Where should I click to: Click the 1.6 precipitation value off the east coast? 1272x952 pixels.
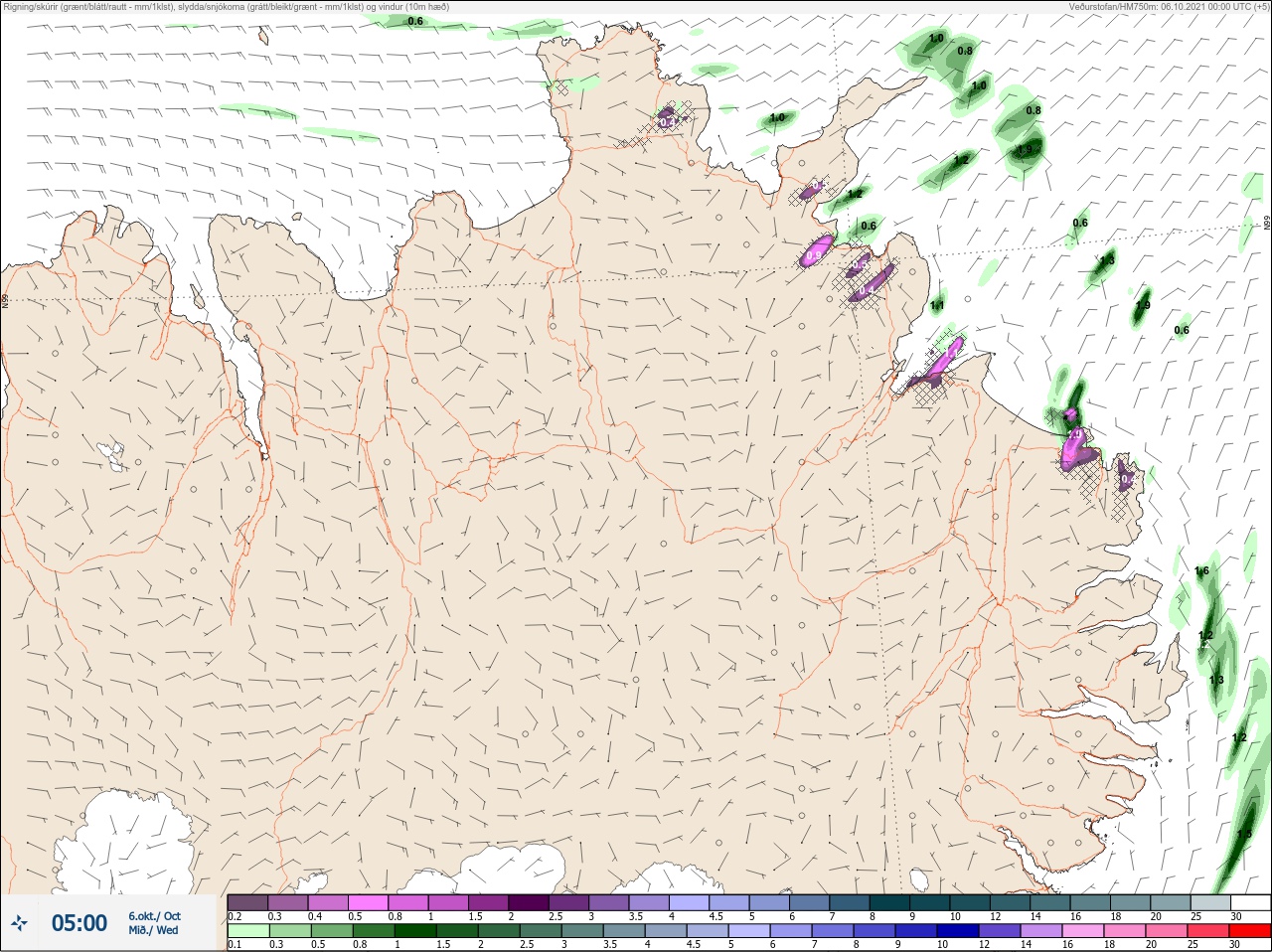pyautogui.click(x=1202, y=570)
